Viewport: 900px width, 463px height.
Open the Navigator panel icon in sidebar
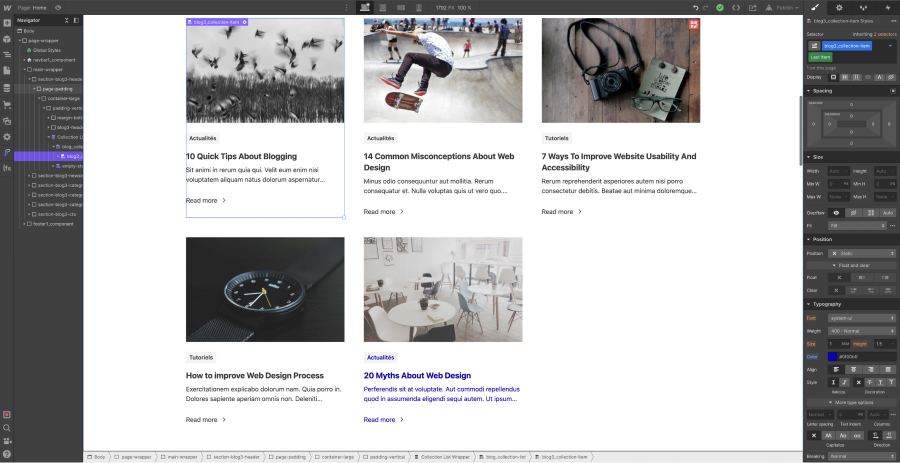click(7, 55)
